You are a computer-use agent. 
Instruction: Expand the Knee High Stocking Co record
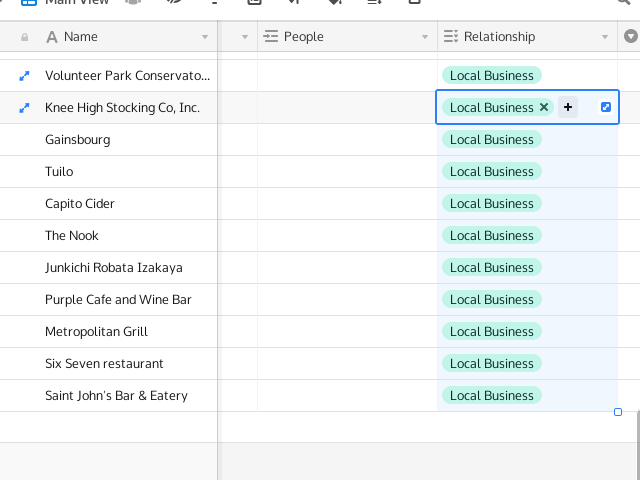[24, 108]
